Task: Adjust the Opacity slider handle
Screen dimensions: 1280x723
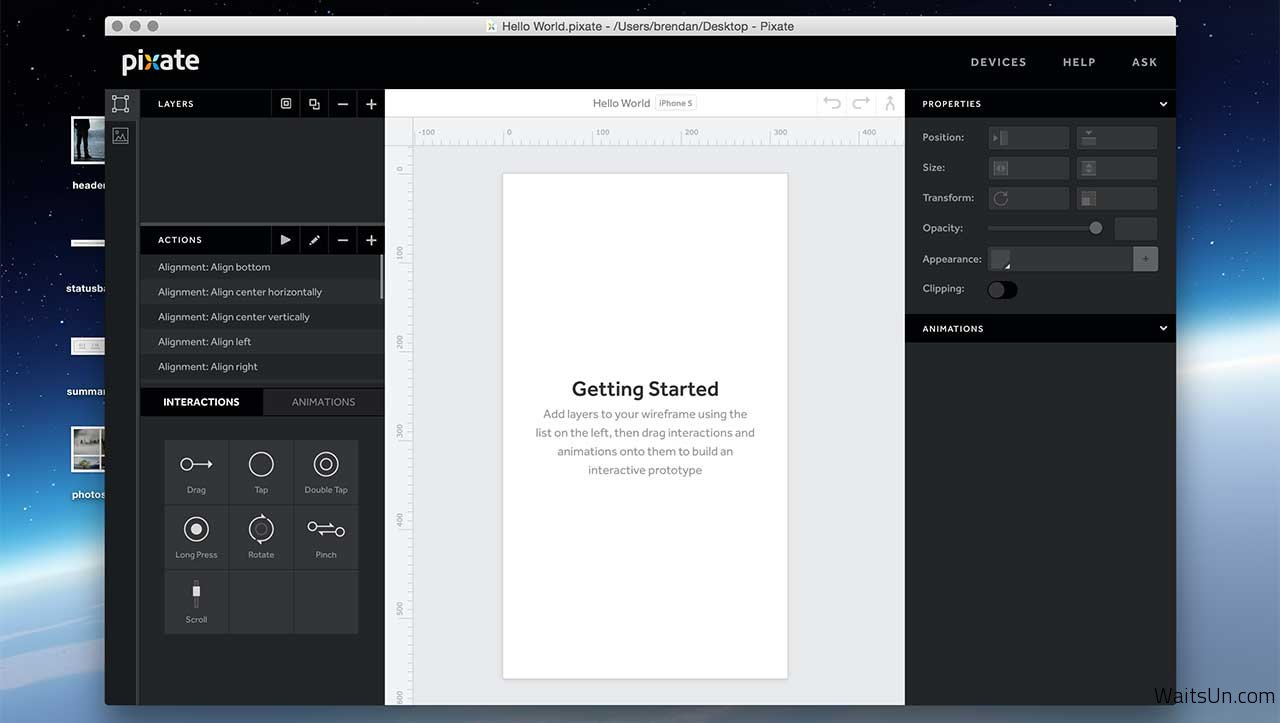Action: [1096, 228]
